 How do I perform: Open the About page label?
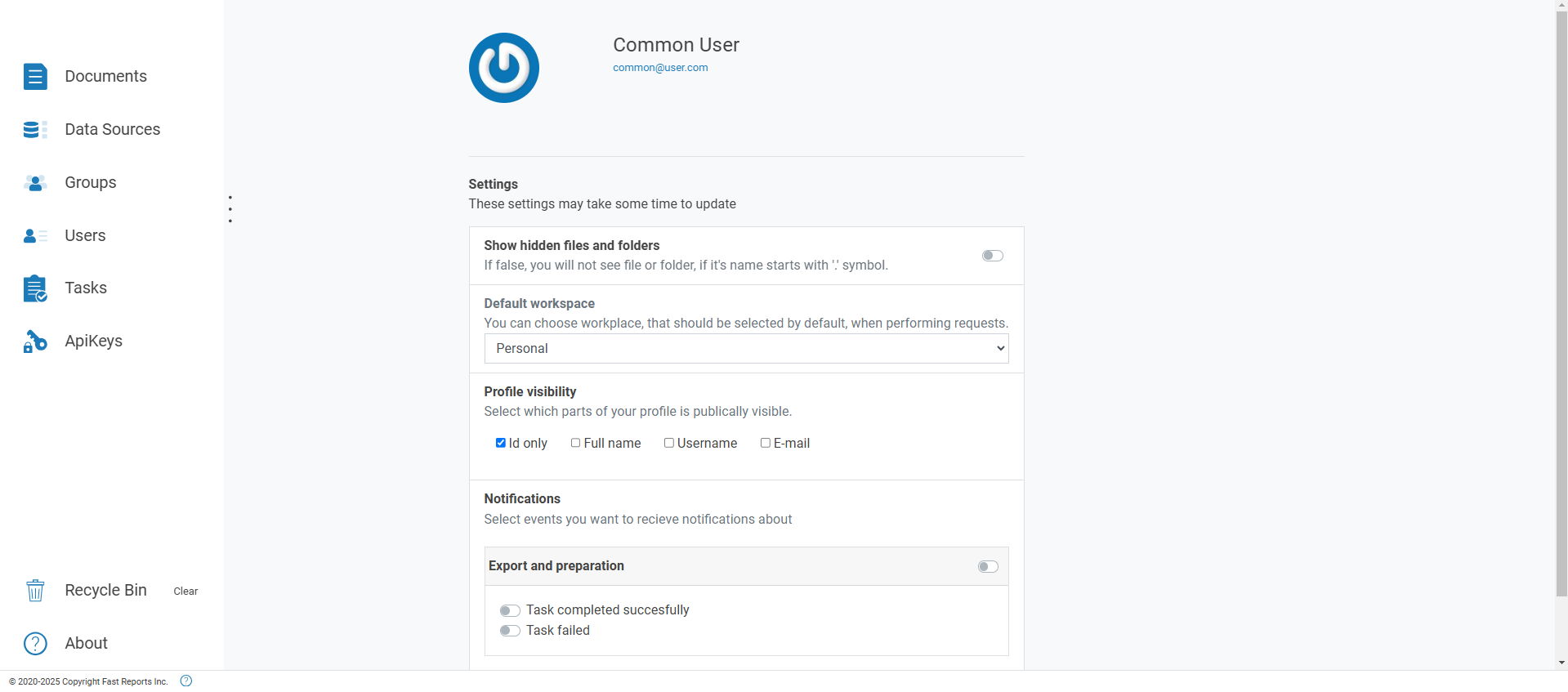coord(87,643)
